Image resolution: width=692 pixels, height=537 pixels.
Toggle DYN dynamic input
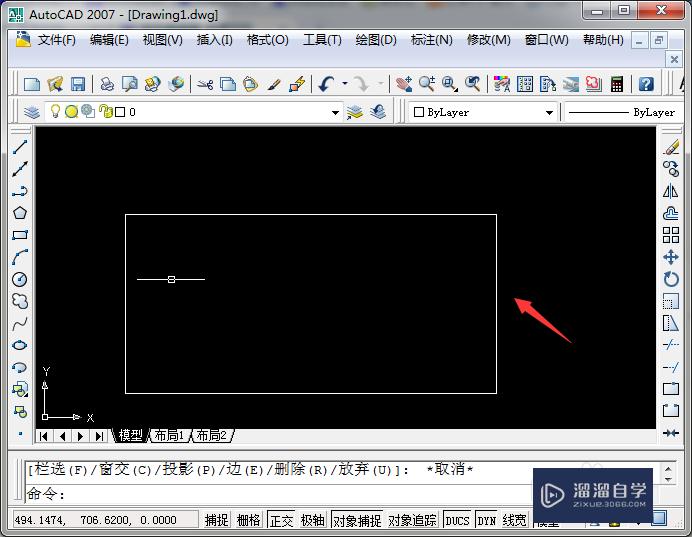[486, 520]
